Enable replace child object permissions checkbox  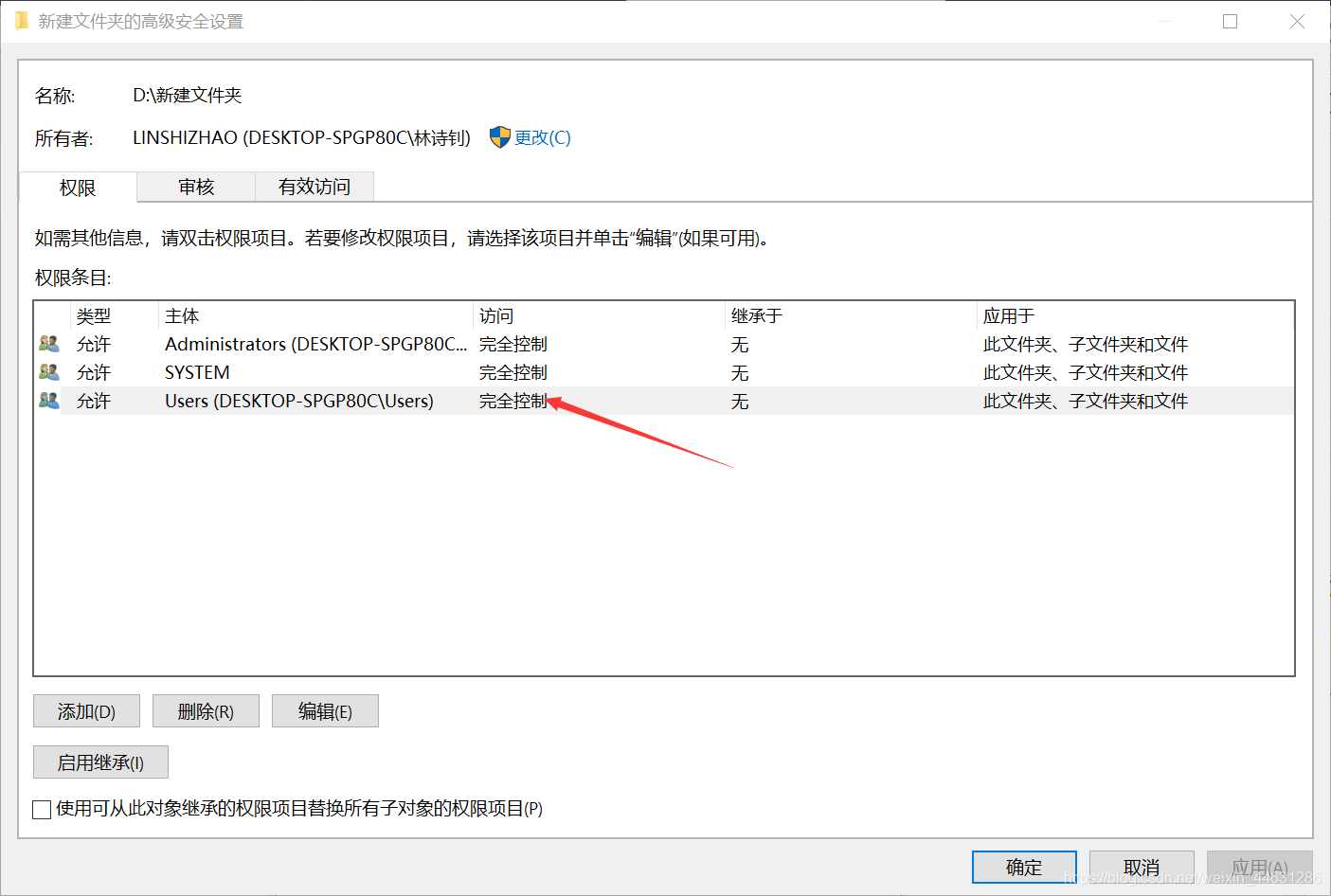pyautogui.click(x=42, y=809)
